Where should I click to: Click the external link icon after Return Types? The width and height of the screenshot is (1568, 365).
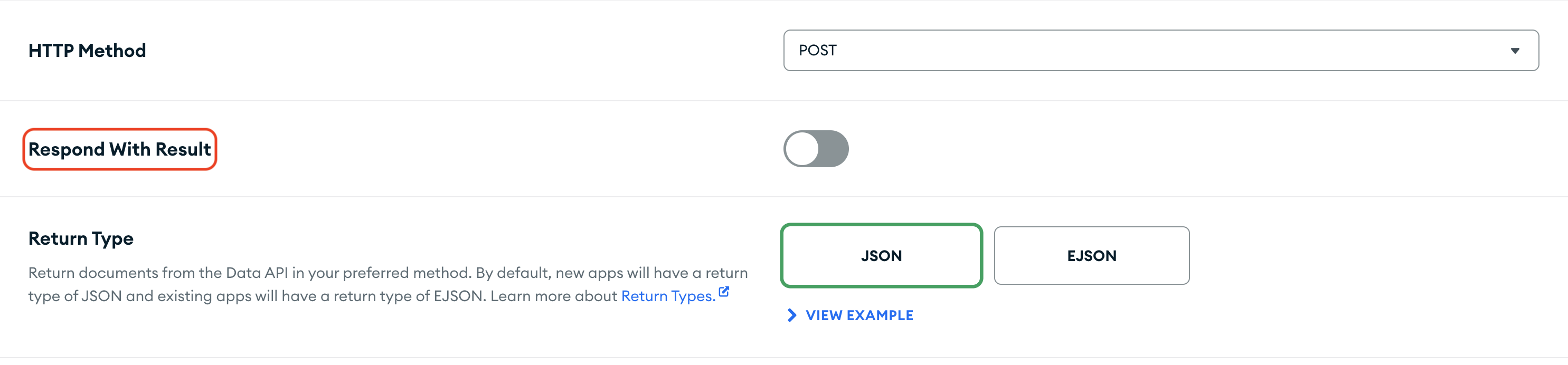[x=724, y=292]
